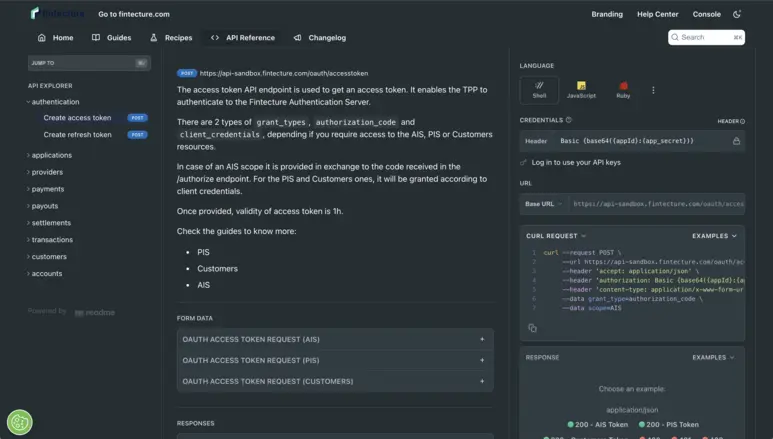
Task: Open more languages via three-dot icon
Action: click(x=653, y=90)
